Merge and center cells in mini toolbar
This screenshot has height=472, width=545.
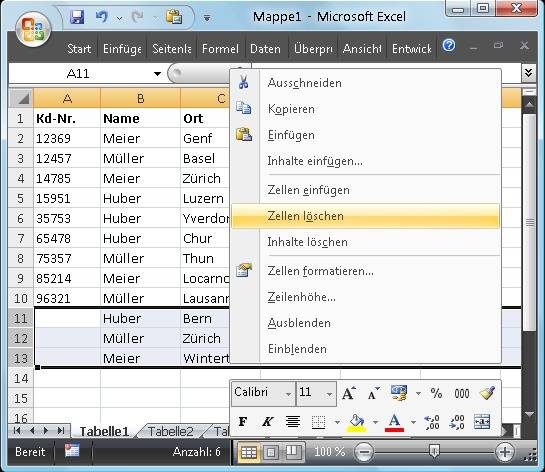482,422
